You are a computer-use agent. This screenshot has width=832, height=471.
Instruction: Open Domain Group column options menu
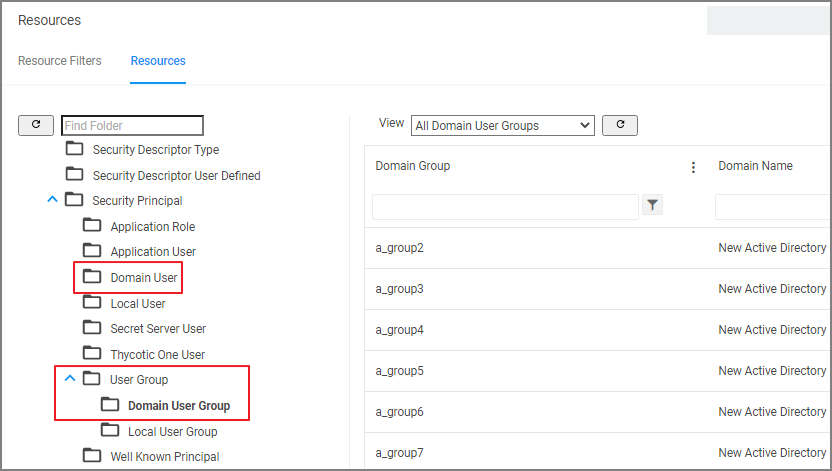tap(693, 168)
